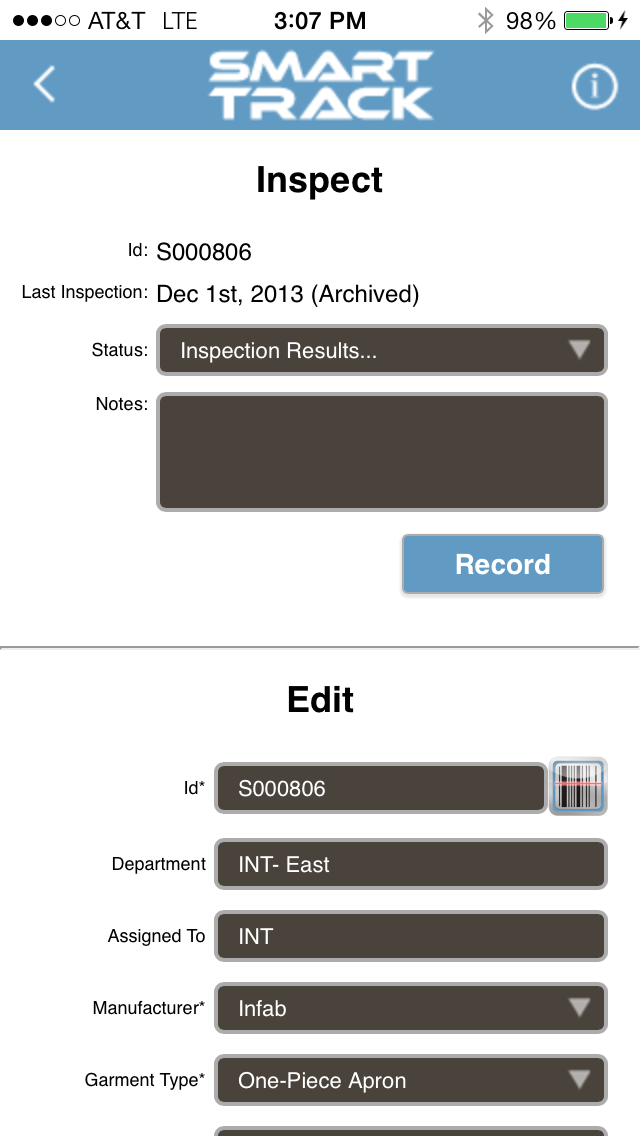Tap the Status dropdown arrow
Image resolution: width=640 pixels, height=1136 pixels.
[579, 350]
